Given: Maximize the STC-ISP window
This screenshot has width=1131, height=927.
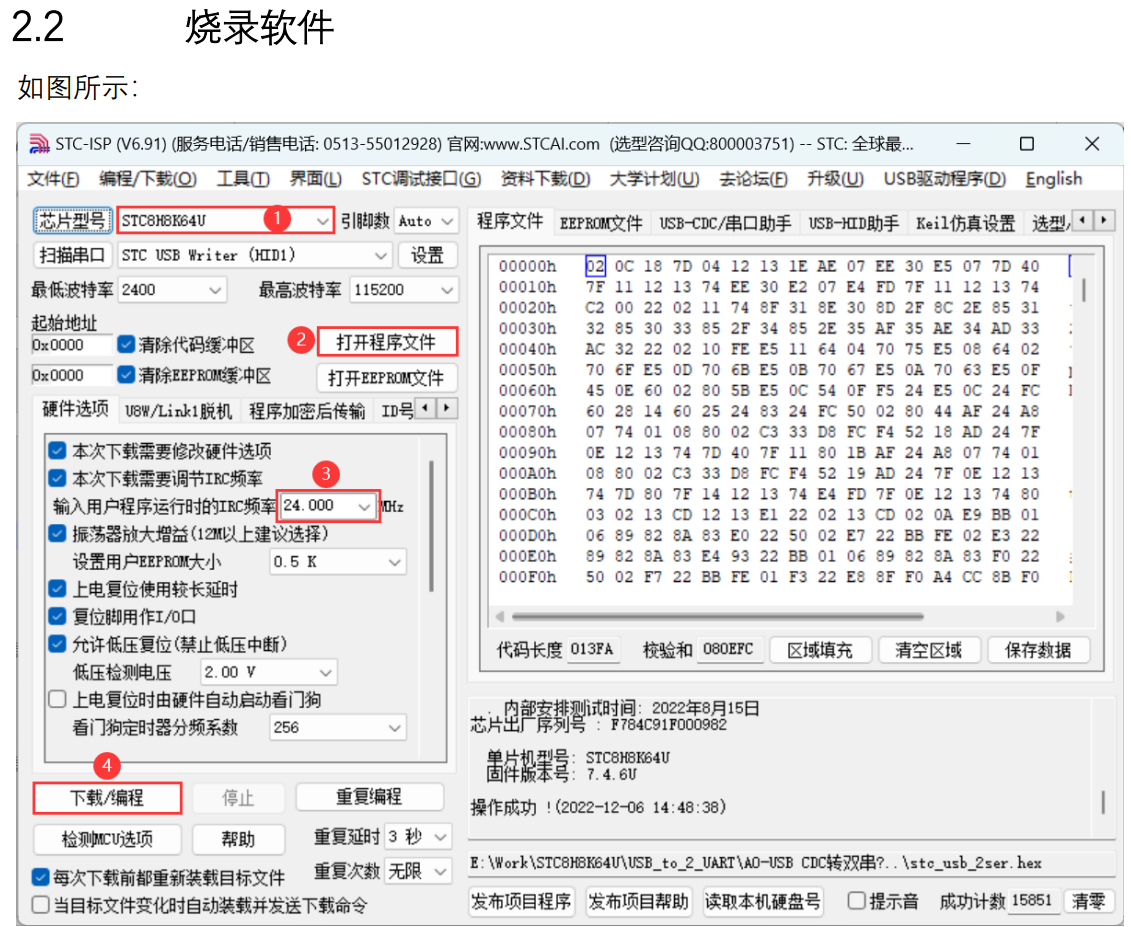Looking at the screenshot, I should coord(1026,144).
